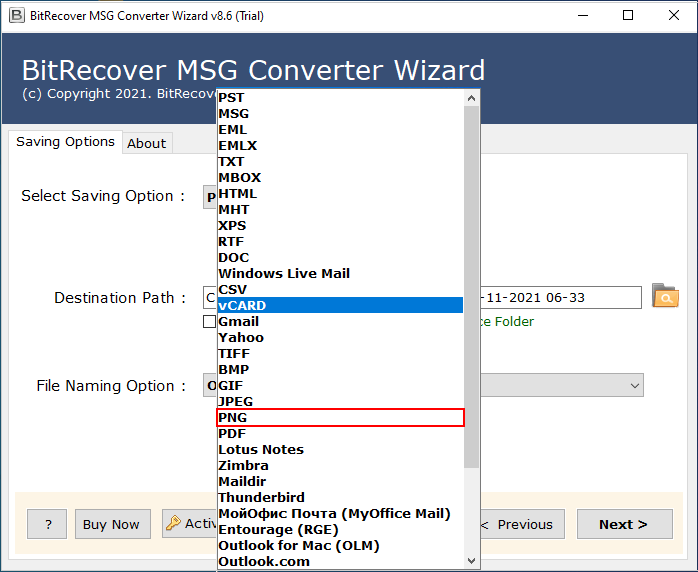Choose Outlook for Mac (OLM)

coord(340,545)
